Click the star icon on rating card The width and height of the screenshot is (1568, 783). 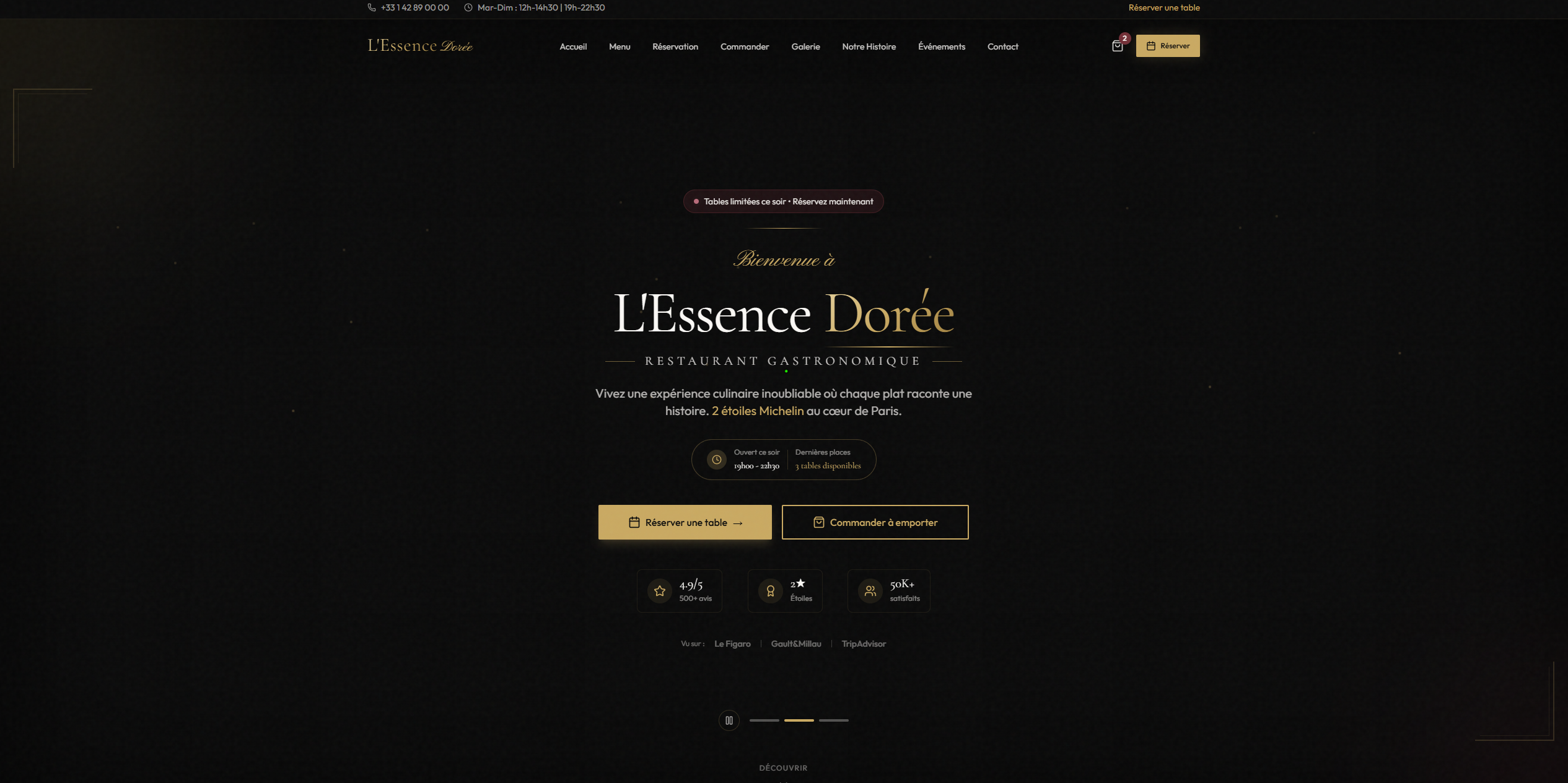660,591
